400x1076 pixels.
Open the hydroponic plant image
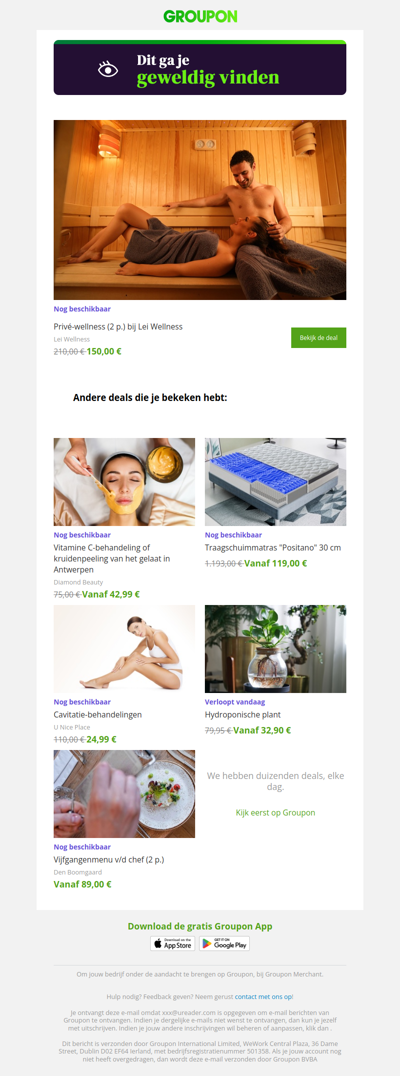click(275, 649)
